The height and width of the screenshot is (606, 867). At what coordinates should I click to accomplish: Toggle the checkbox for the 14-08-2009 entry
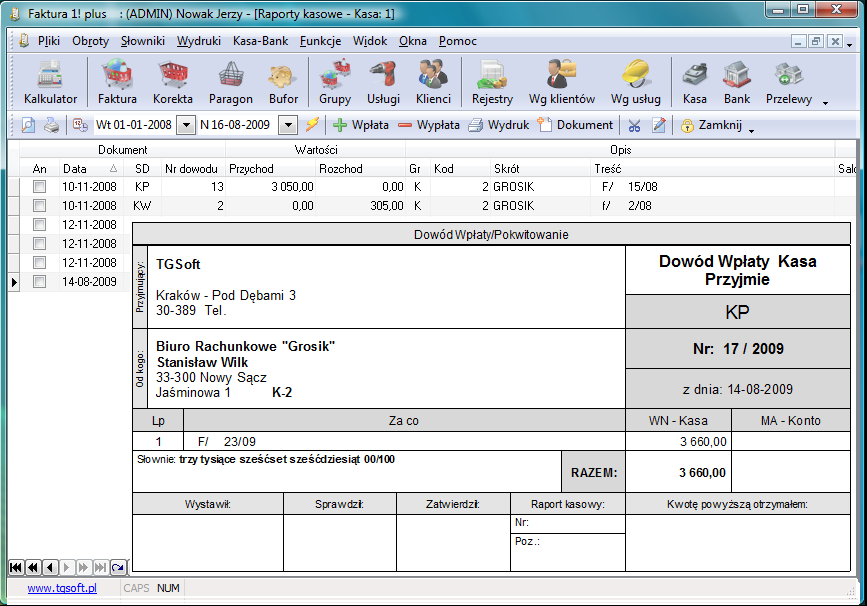[39, 282]
